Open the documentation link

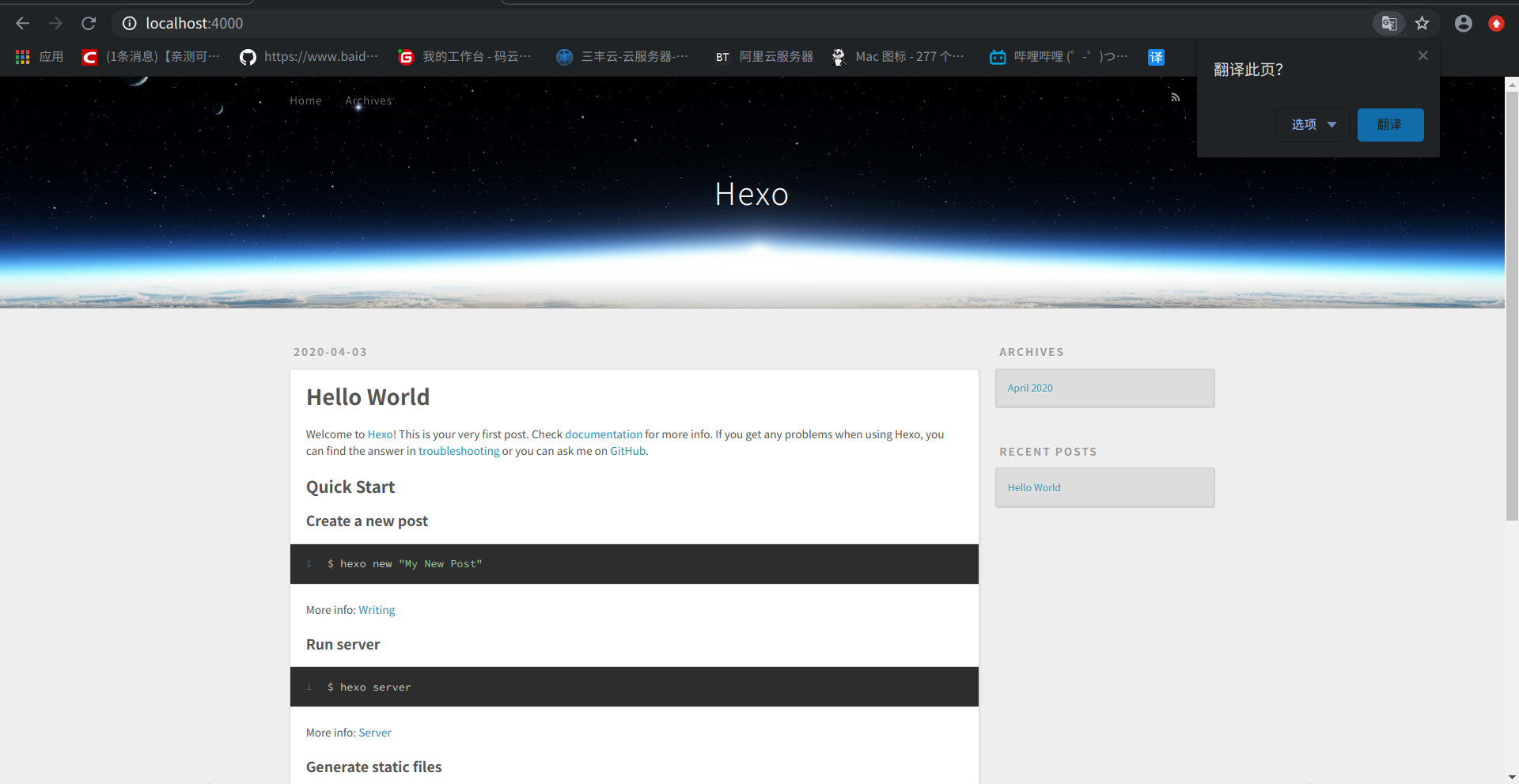[604, 434]
